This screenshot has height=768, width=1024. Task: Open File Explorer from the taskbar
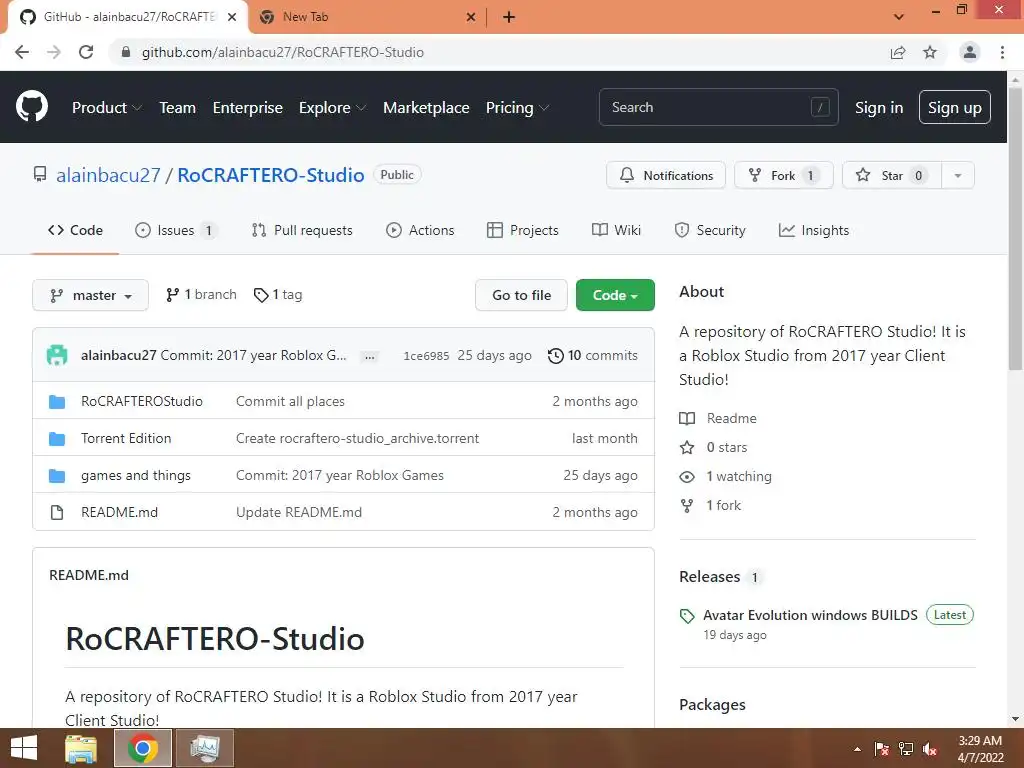(81, 748)
